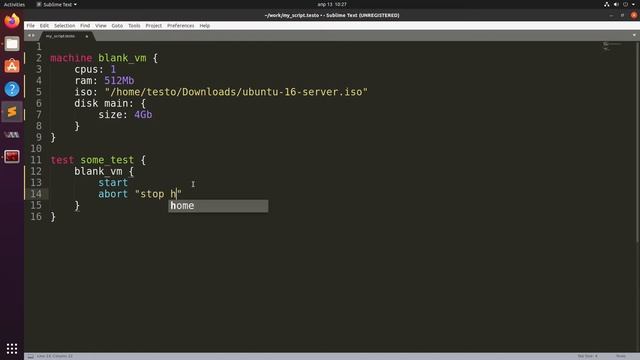Click Activities overview button
The width and height of the screenshot is (640, 360).
click(14, 4)
